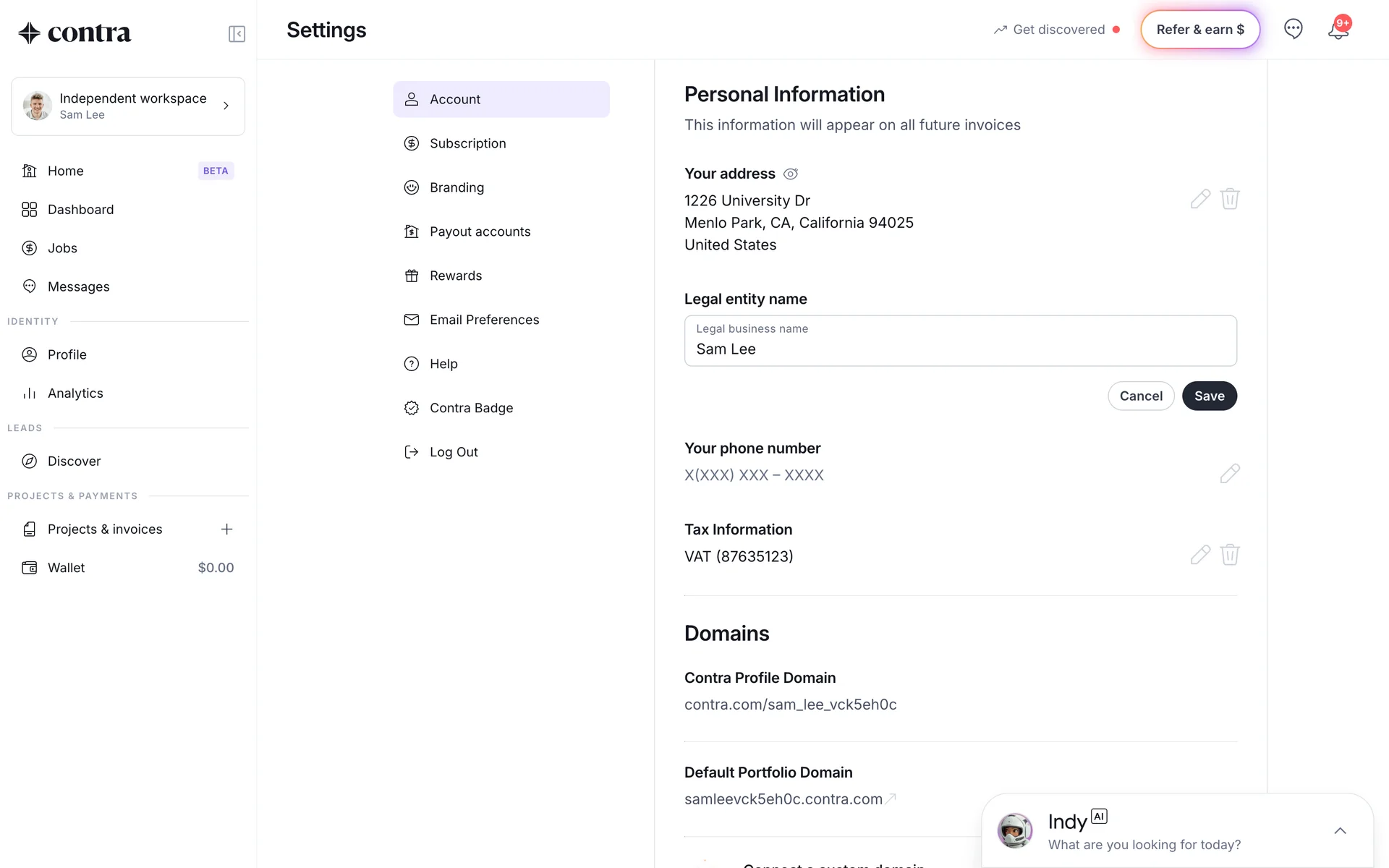Delete the VAT tax information

point(1230,555)
